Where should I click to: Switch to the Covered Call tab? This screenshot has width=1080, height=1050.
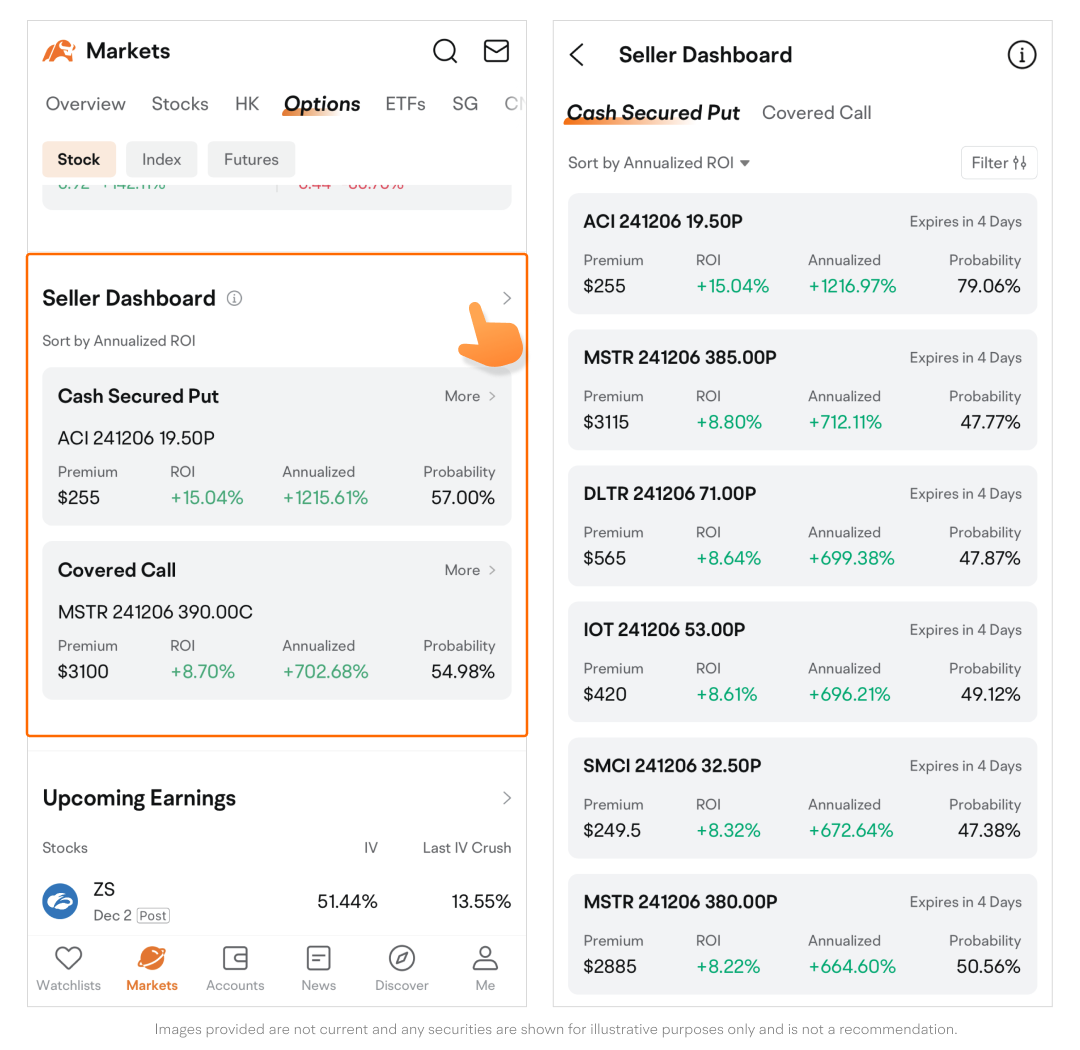point(816,113)
